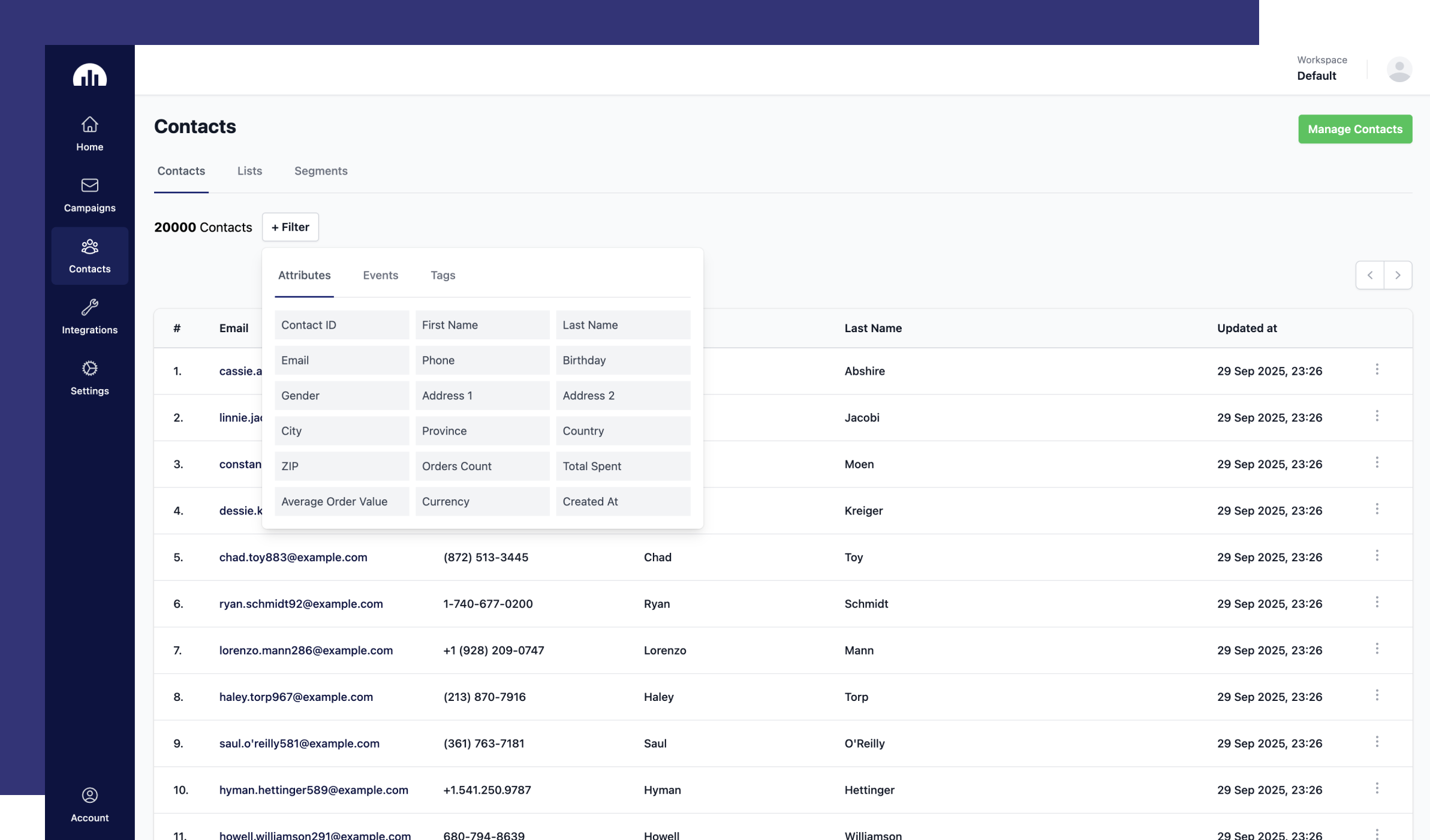Open the Filter dropdown

[290, 227]
